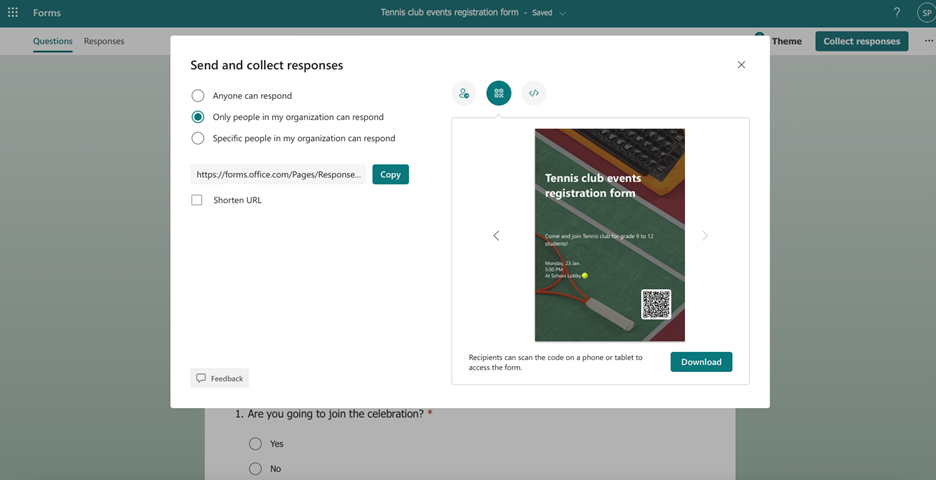Select Only people in my organization option
The image size is (936, 480).
click(x=198, y=117)
